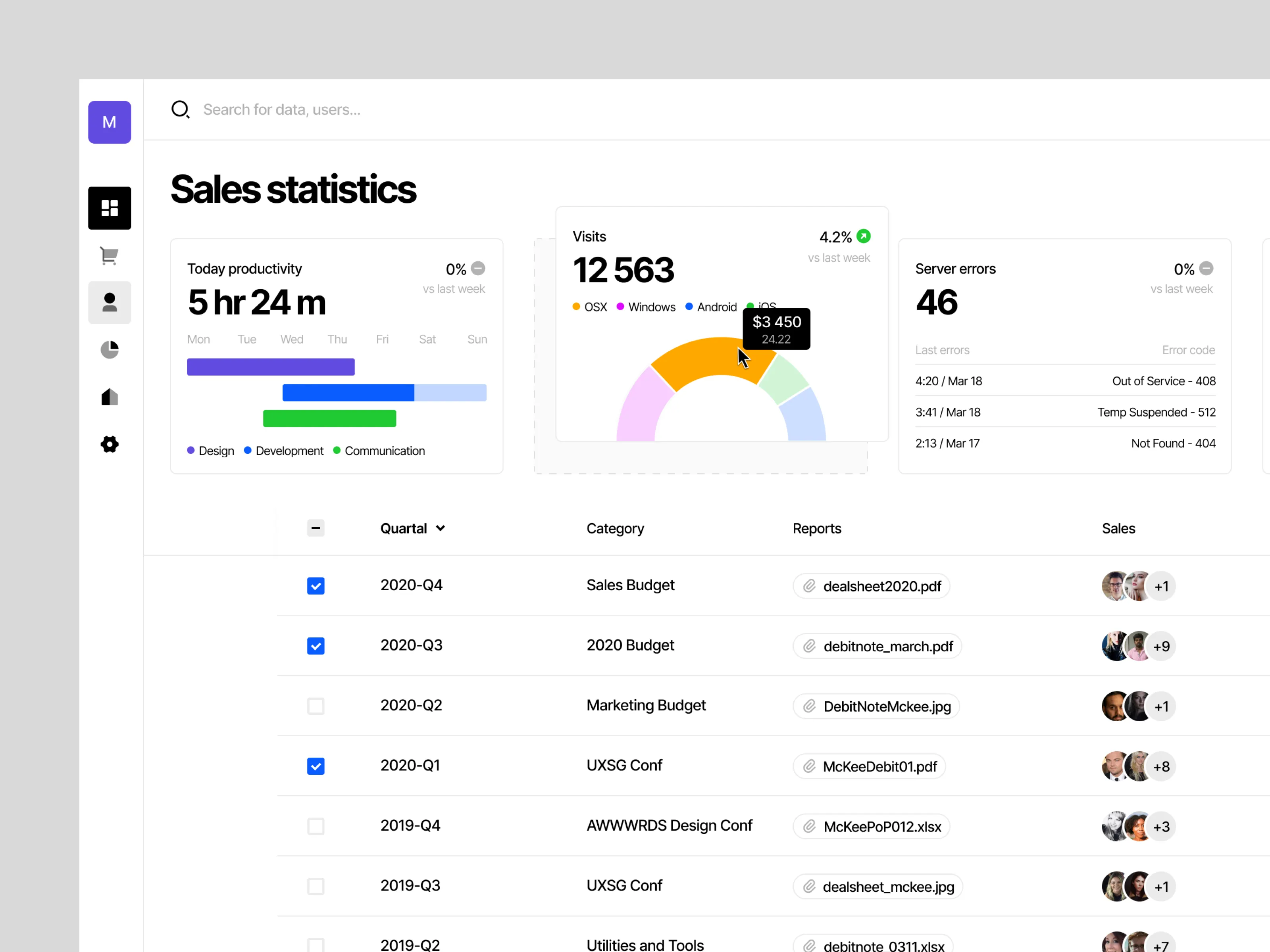Select the user profile sidebar icon
1270x952 pixels.
109,302
